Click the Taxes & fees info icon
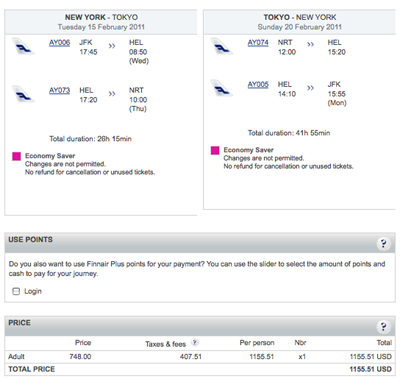This screenshot has width=400, height=379. (x=195, y=342)
